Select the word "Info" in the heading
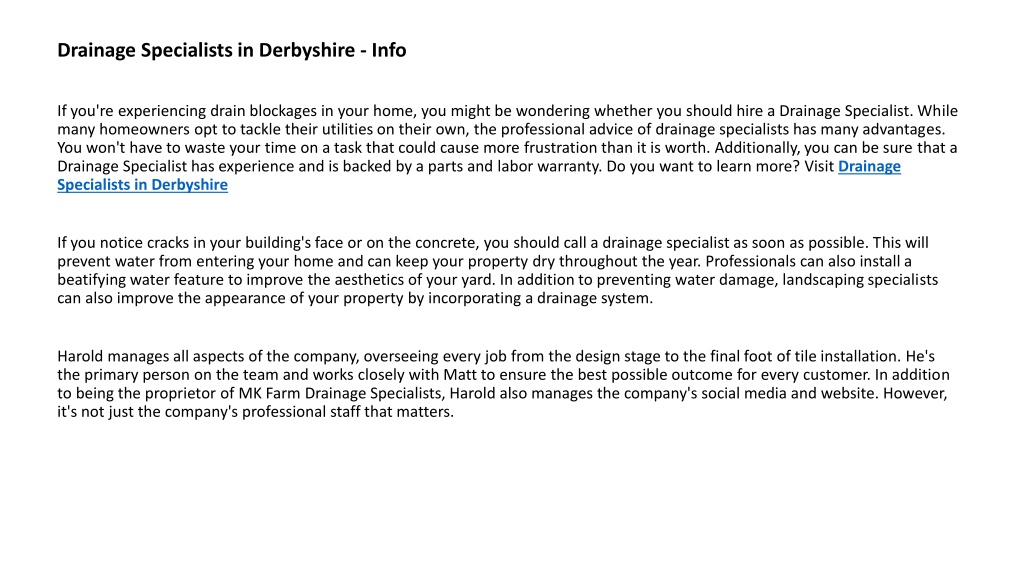This screenshot has height=576, width=1024. click(389, 50)
